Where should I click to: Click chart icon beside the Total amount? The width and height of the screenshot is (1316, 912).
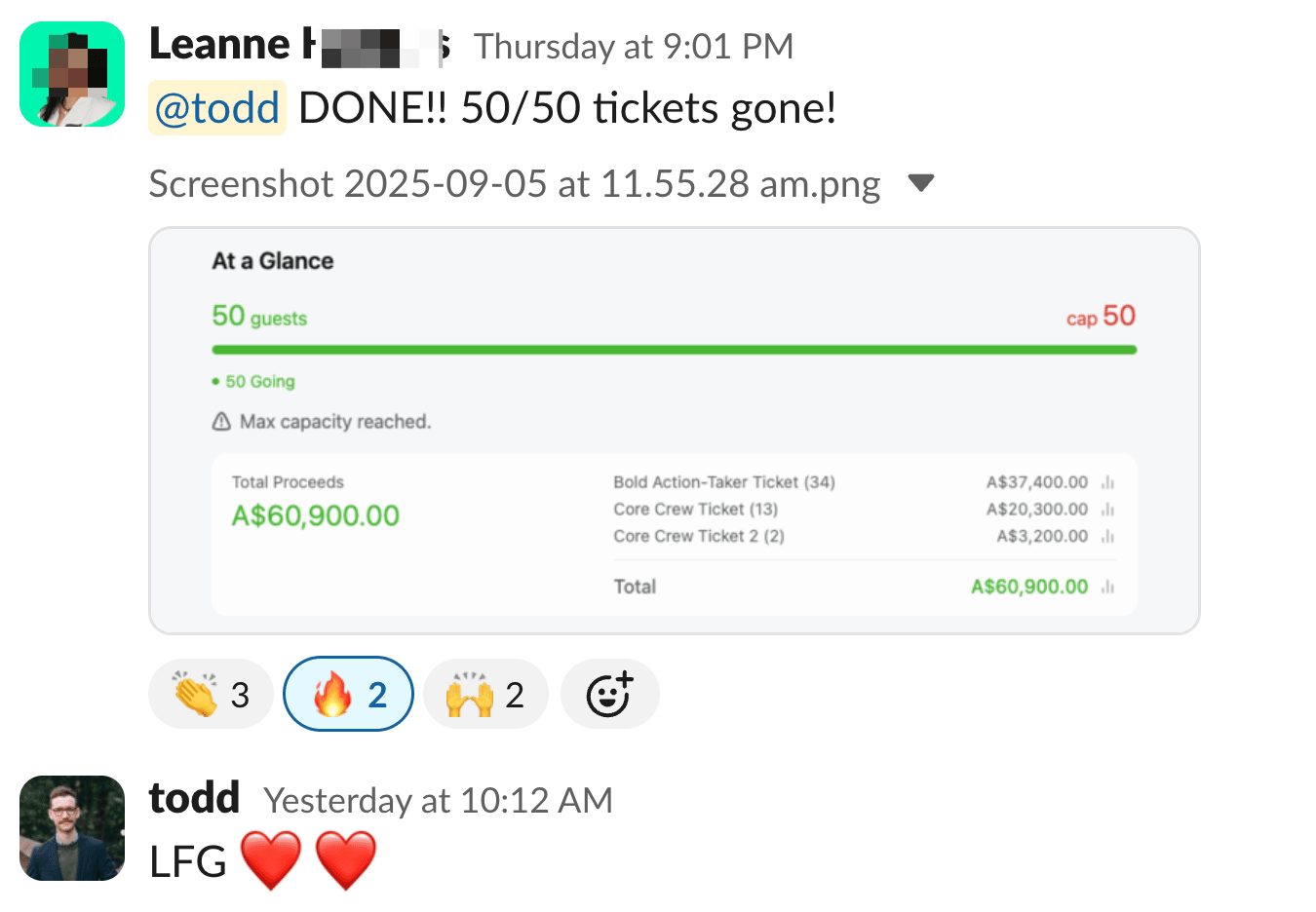1107,587
